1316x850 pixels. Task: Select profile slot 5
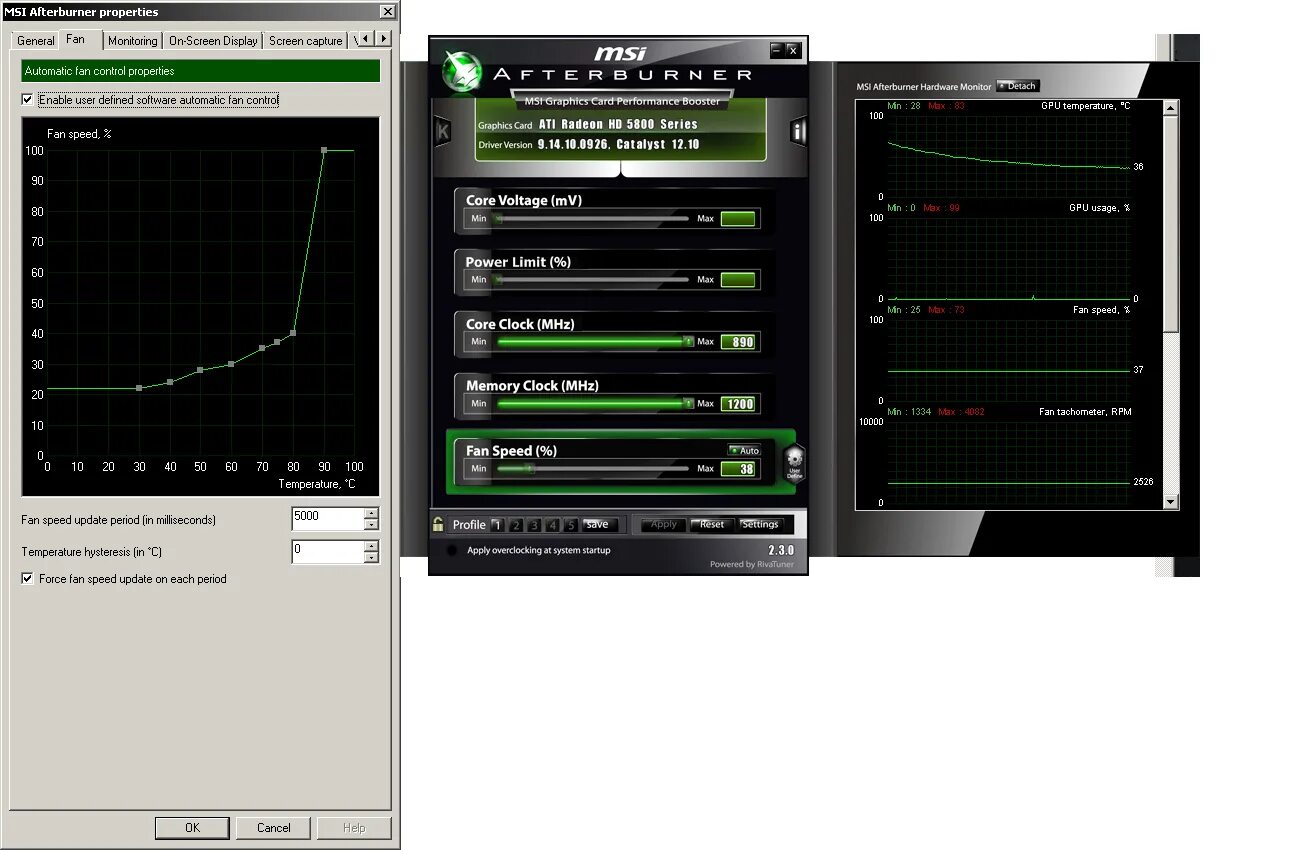point(570,524)
